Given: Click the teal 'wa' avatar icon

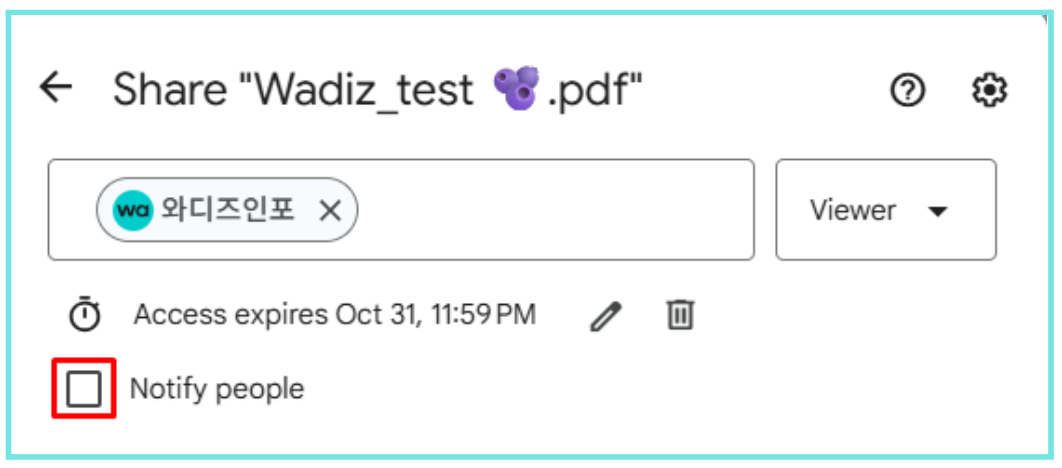Looking at the screenshot, I should point(133,210).
